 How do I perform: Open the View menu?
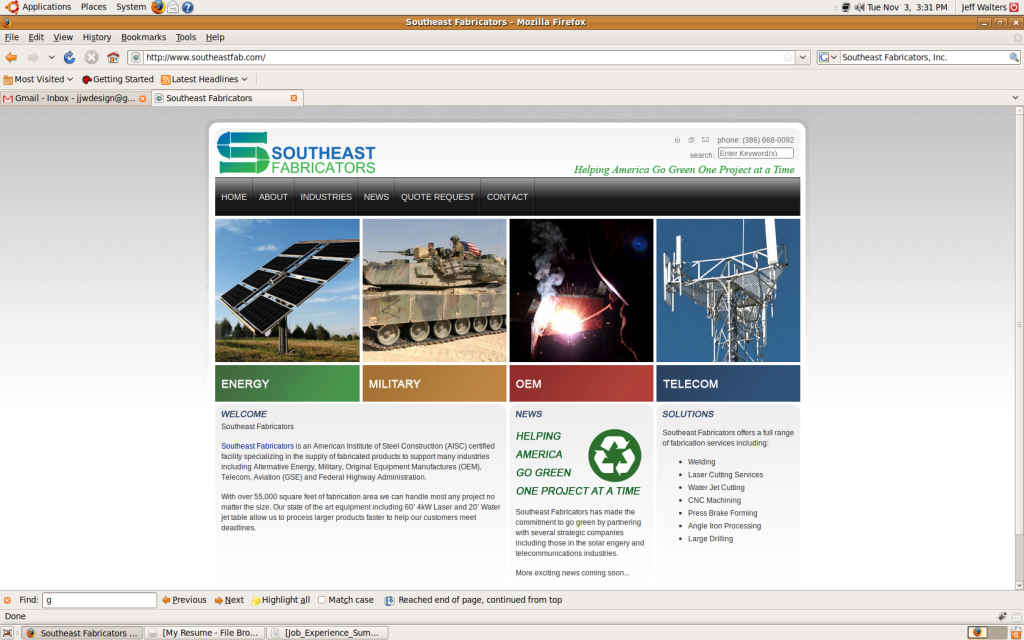coord(63,37)
